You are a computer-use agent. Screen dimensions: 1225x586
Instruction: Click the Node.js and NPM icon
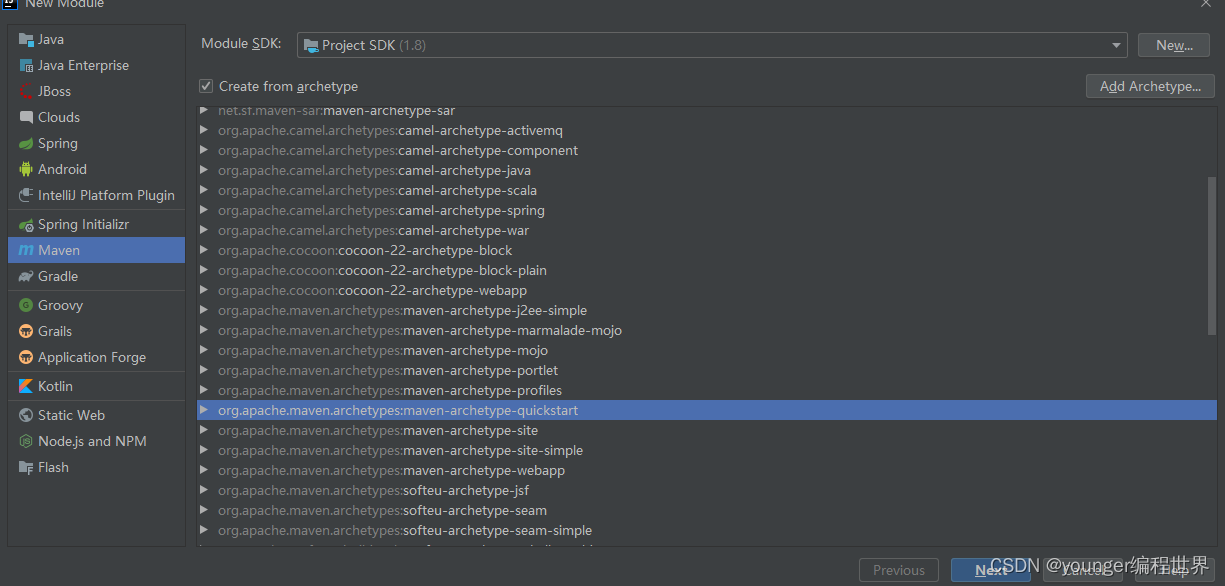coord(26,442)
